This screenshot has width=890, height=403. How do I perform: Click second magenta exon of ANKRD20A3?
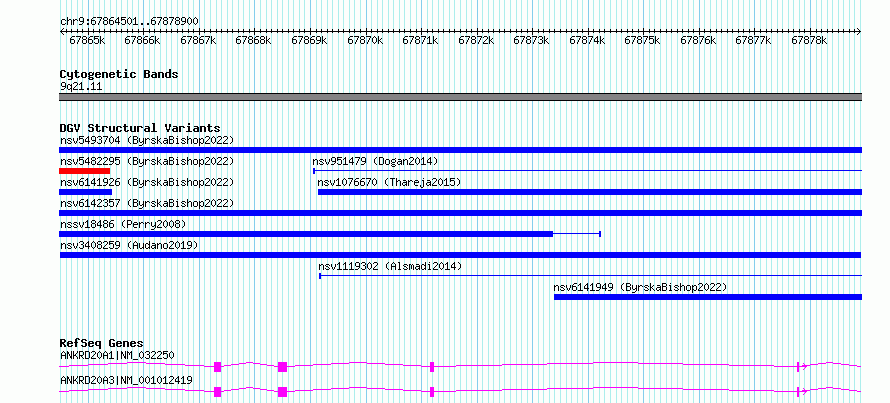click(282, 392)
